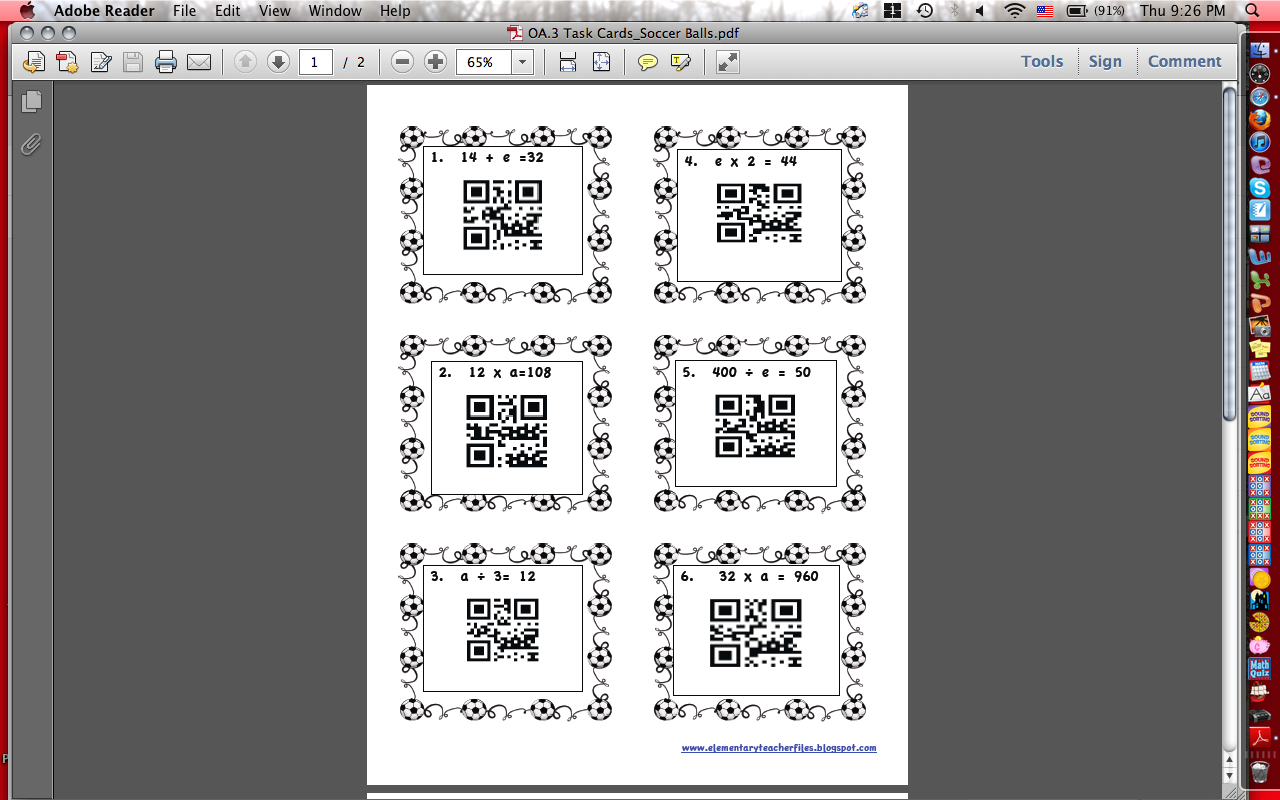
Task: Open a file with the Open icon
Action: pyautogui.click(x=33, y=61)
